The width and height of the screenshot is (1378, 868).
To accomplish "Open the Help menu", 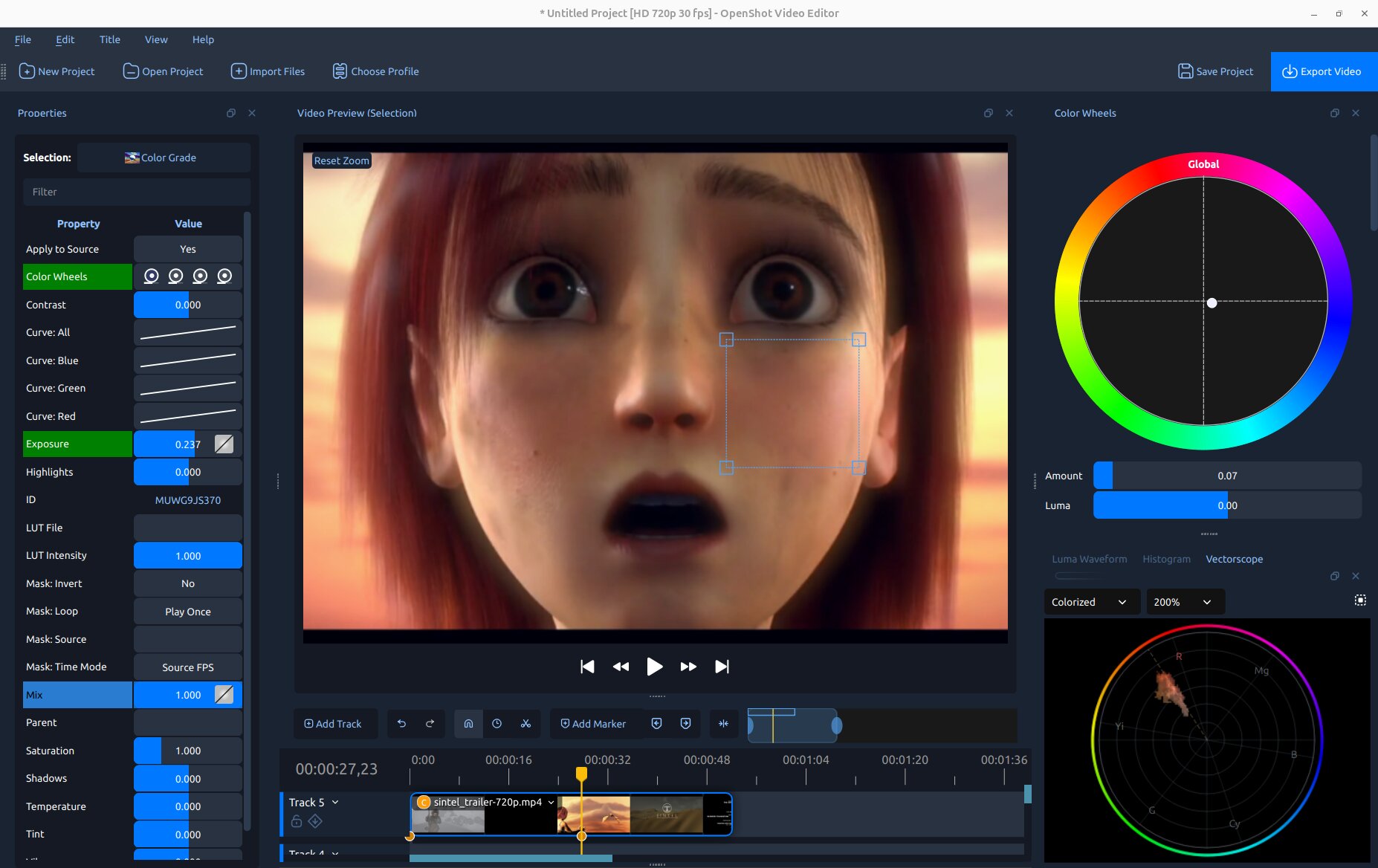I will click(203, 39).
